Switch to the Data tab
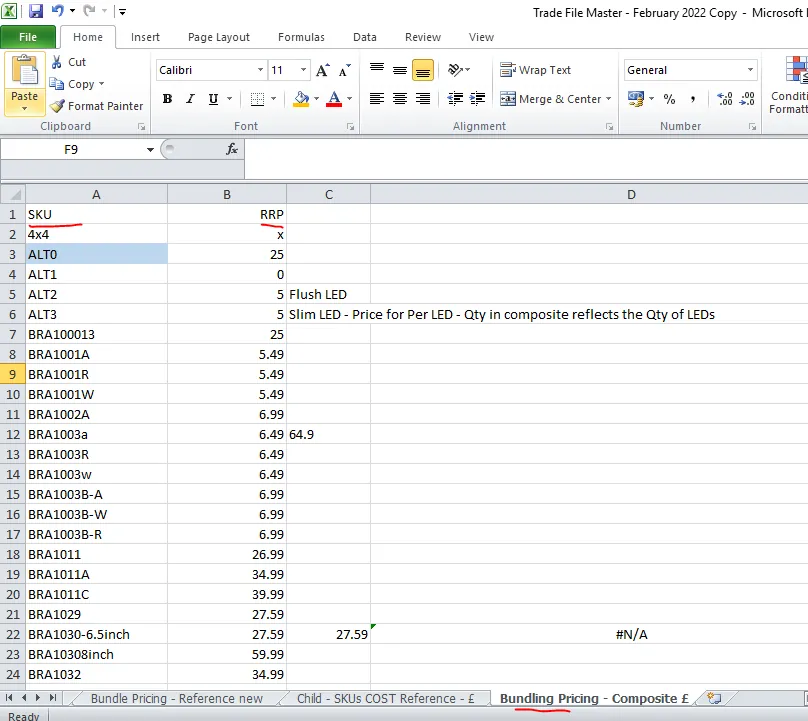The image size is (808, 721). pos(365,37)
